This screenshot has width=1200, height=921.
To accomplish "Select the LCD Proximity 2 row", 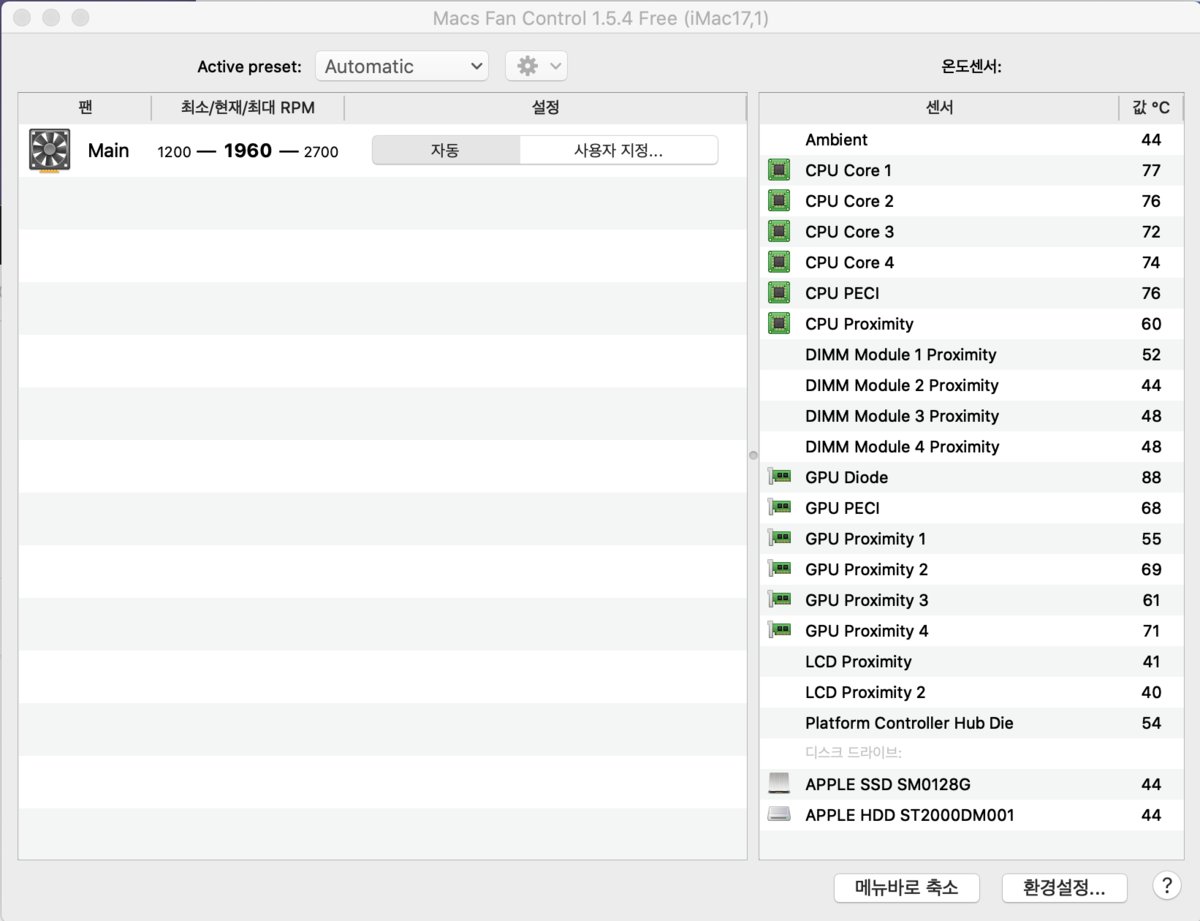I will (971, 692).
